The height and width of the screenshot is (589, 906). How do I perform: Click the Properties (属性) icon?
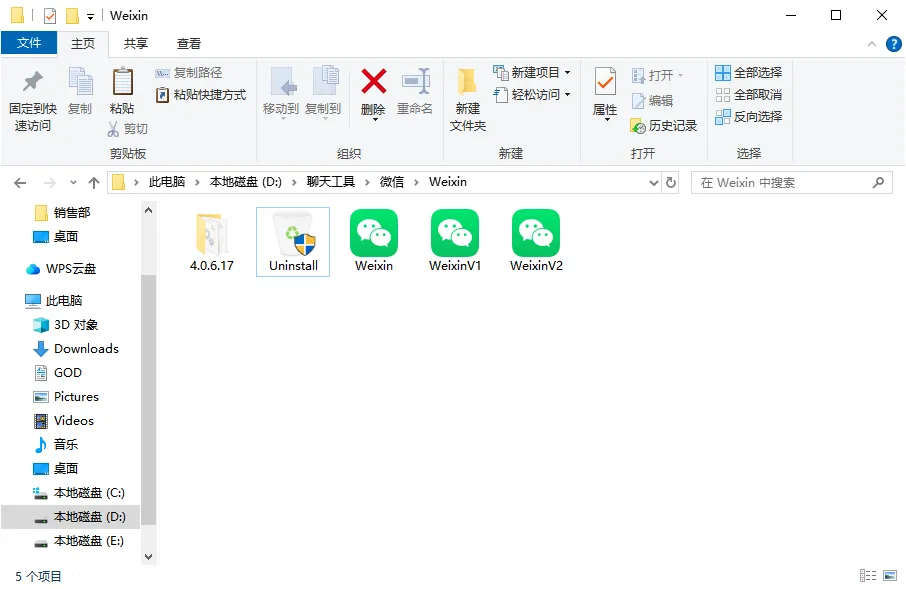pos(605,82)
